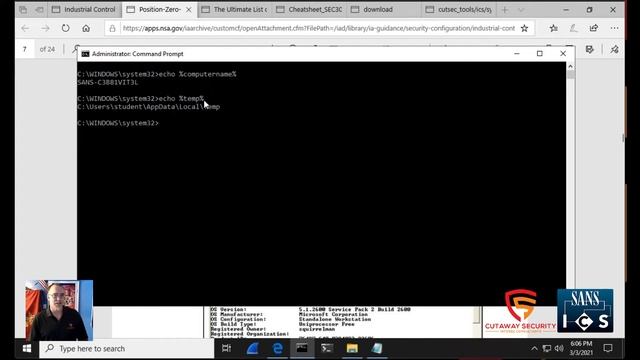Click the Edge back arrow button
The image size is (640, 360).
pos(25,28)
